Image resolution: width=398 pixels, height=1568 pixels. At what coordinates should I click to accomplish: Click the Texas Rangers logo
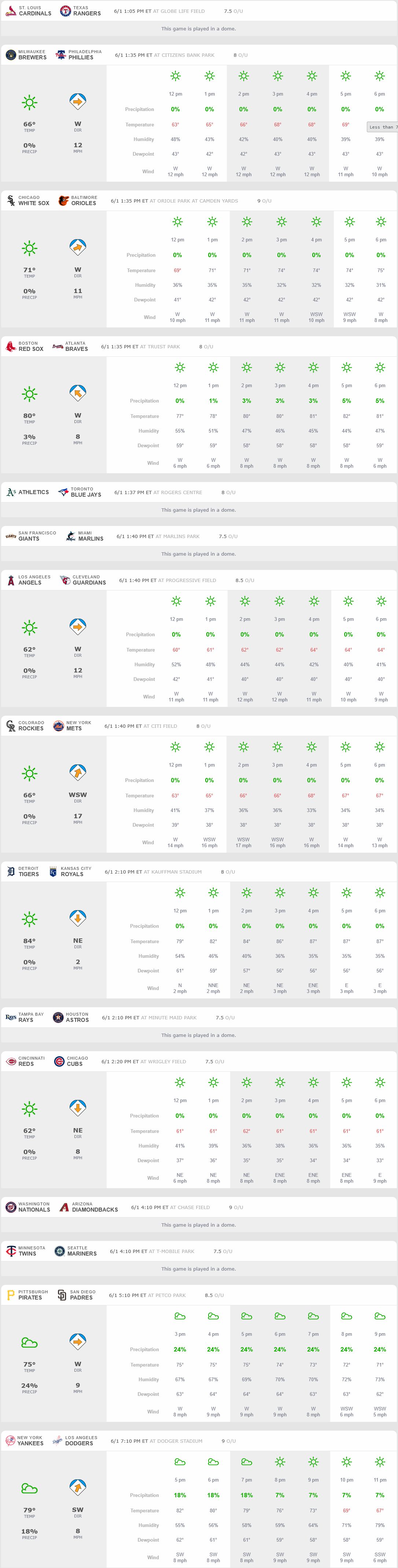(x=65, y=11)
